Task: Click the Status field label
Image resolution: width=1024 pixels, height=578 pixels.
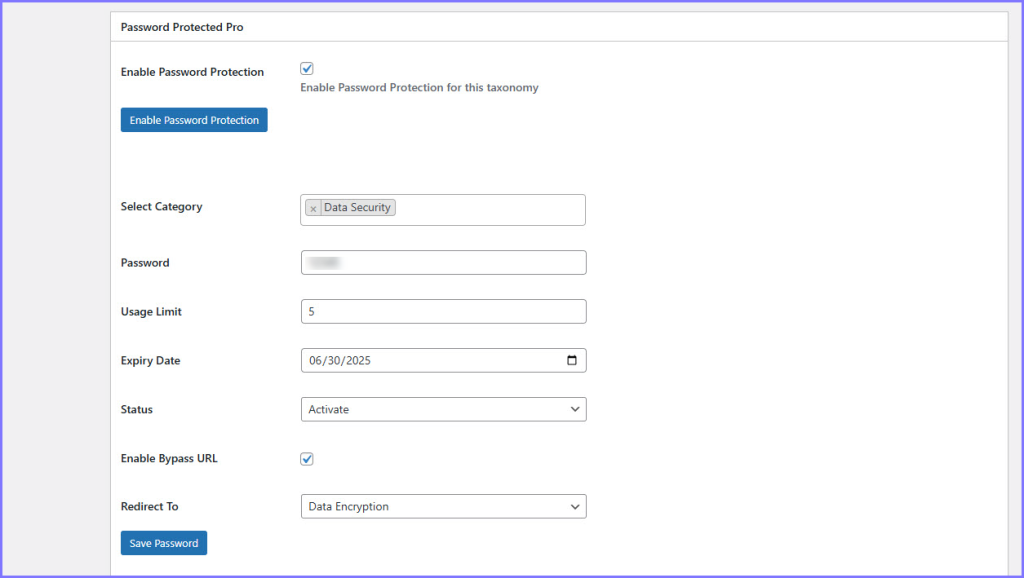Action: (137, 410)
